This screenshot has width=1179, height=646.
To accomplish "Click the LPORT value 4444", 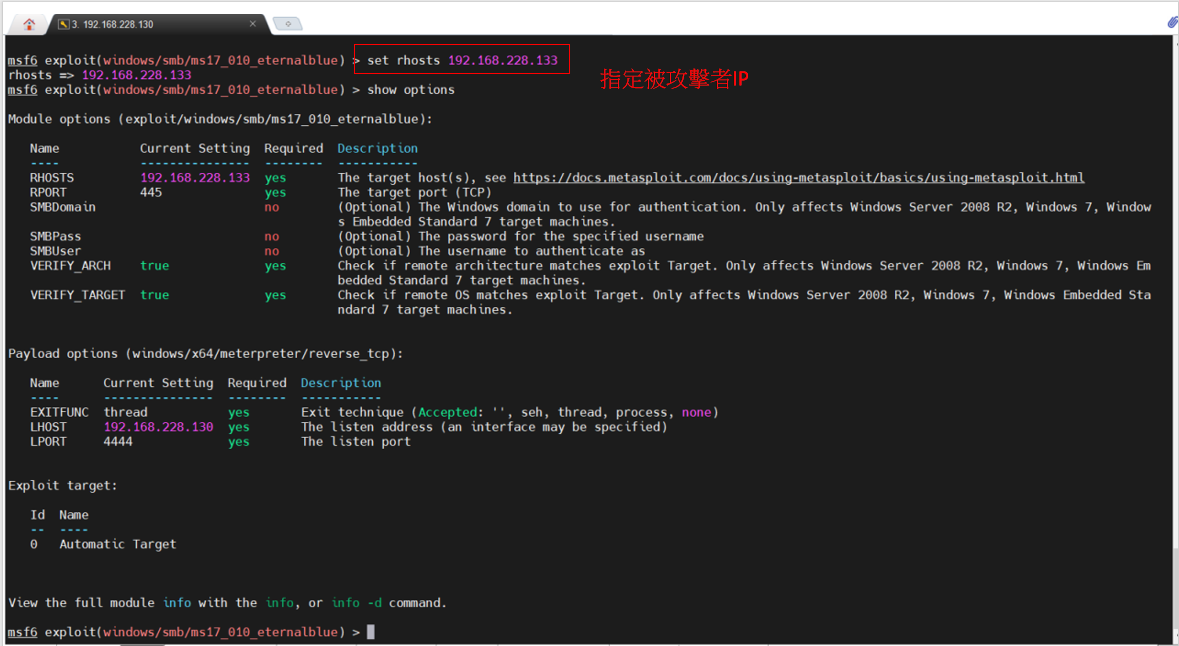I will pyautogui.click(x=118, y=441).
